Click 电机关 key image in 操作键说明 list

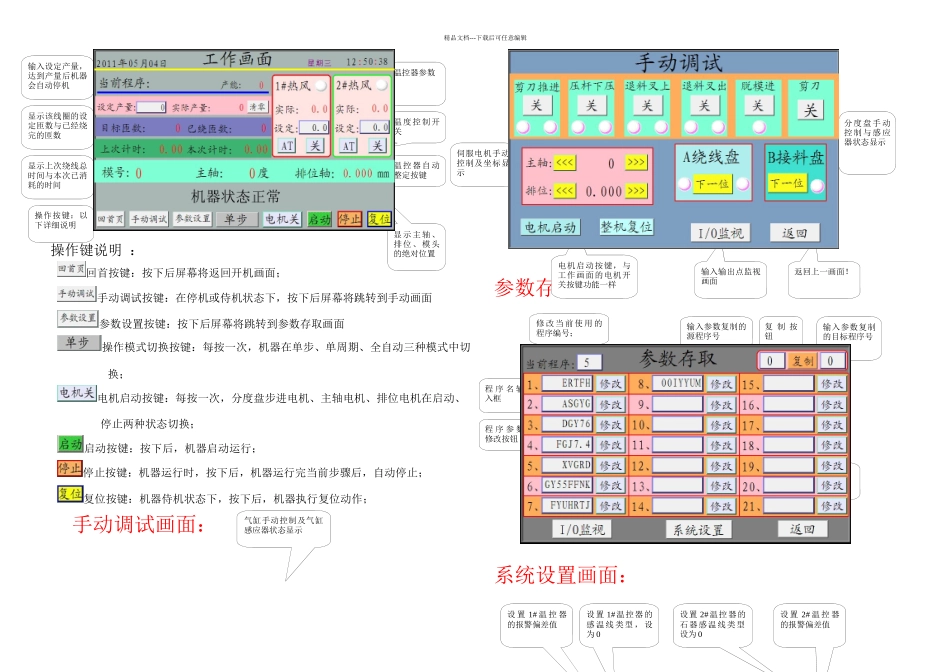pyautogui.click(x=77, y=393)
